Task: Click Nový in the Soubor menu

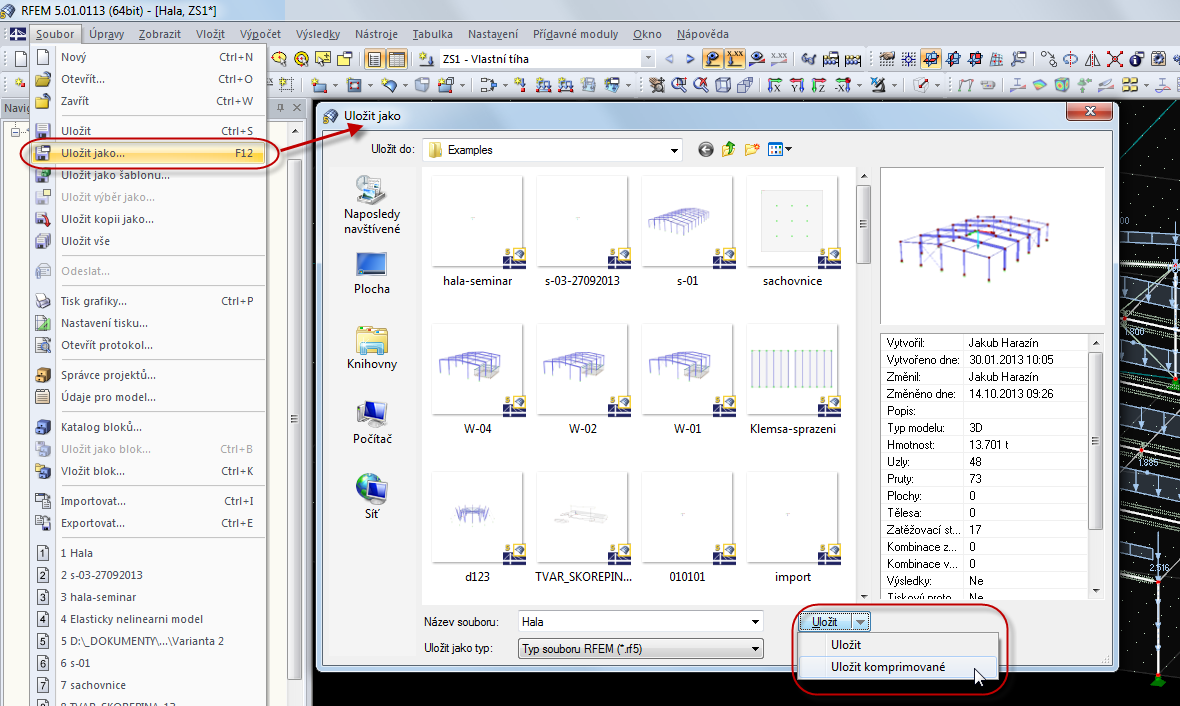Action: [148, 57]
